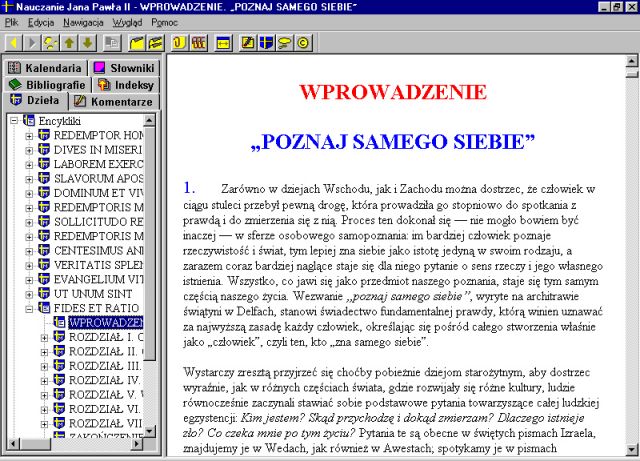The height and width of the screenshot is (461, 640).
Task: Click the document pane scroll-up arrow
Action: click(631, 61)
